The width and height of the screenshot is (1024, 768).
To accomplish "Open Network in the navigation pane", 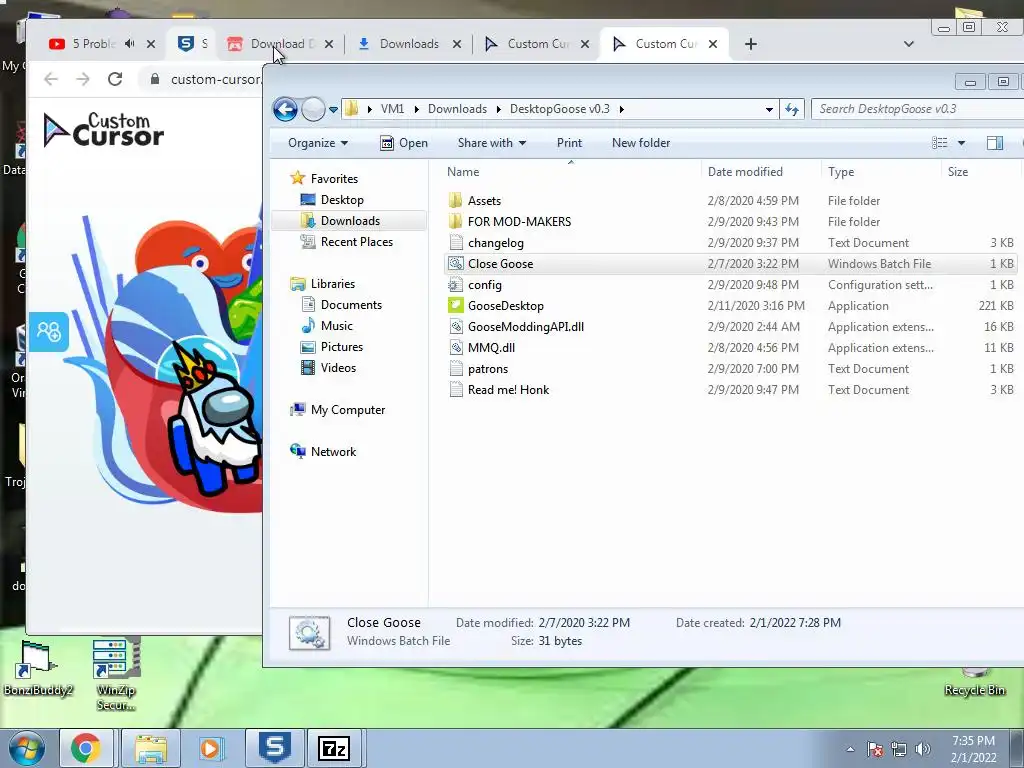I will click(333, 451).
